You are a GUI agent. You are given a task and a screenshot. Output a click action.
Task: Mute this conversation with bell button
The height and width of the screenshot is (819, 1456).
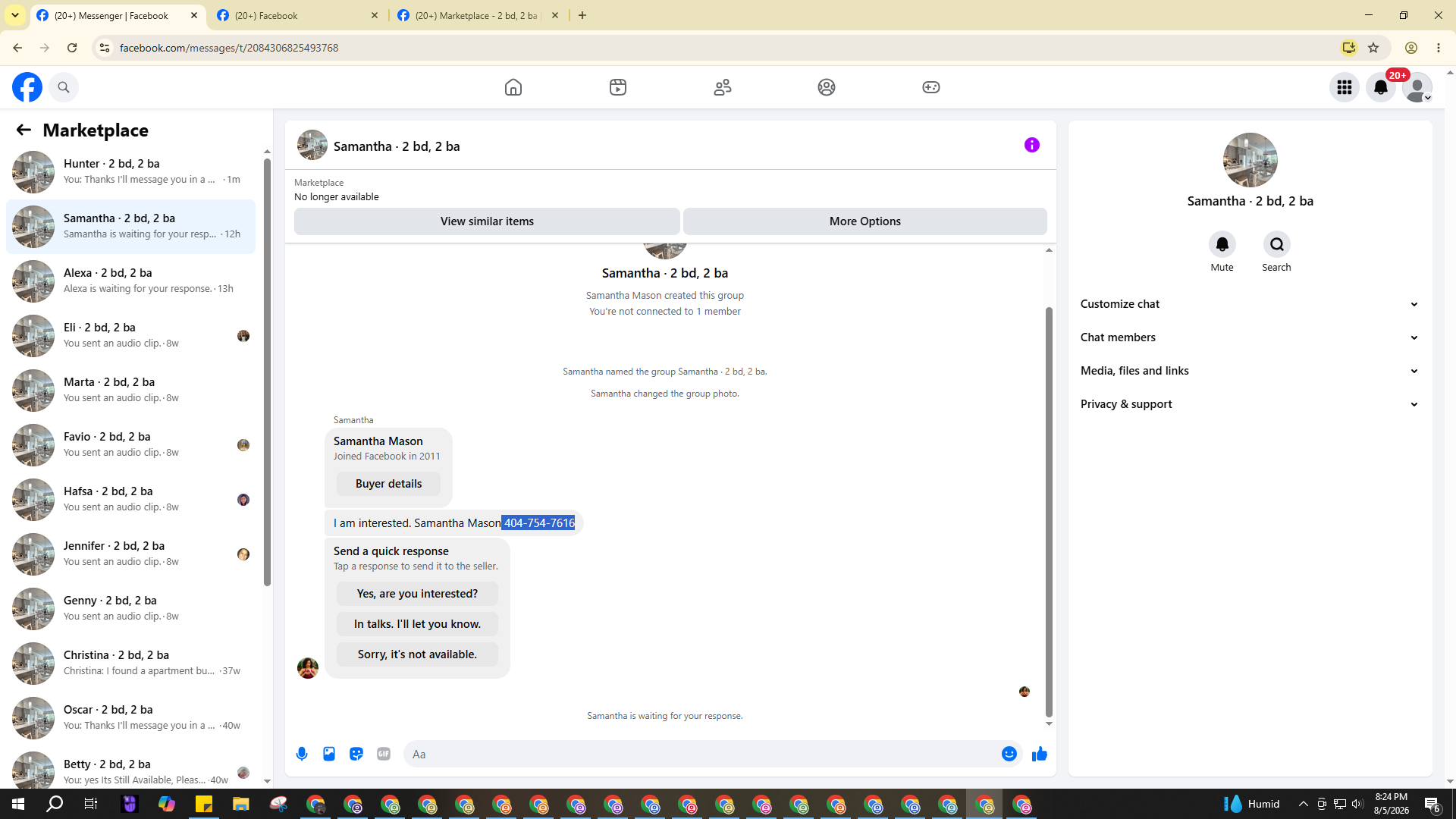(x=1222, y=244)
